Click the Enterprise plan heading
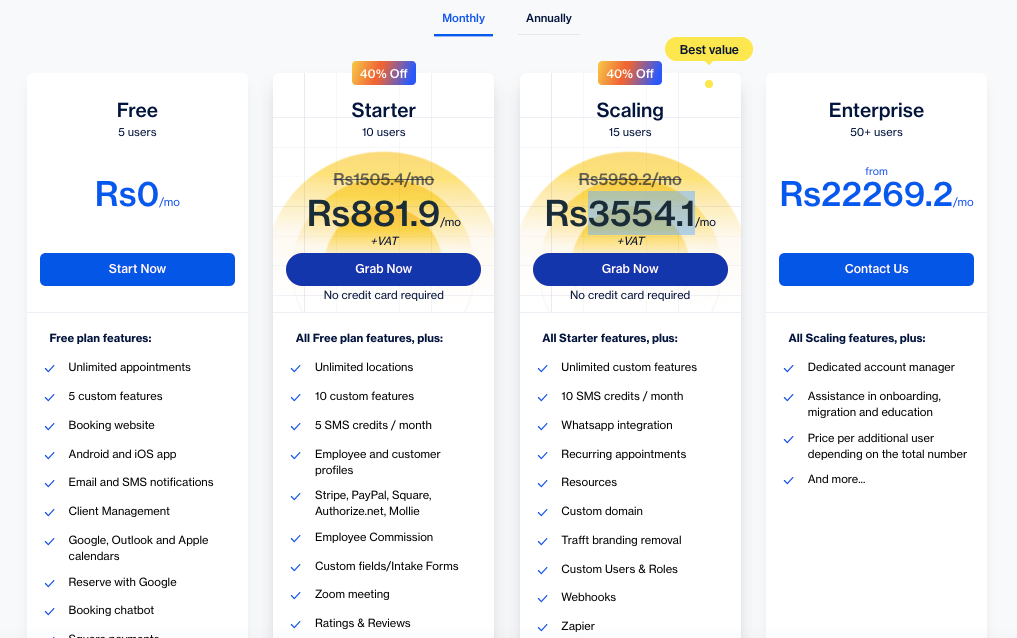1017x638 pixels. pos(876,110)
